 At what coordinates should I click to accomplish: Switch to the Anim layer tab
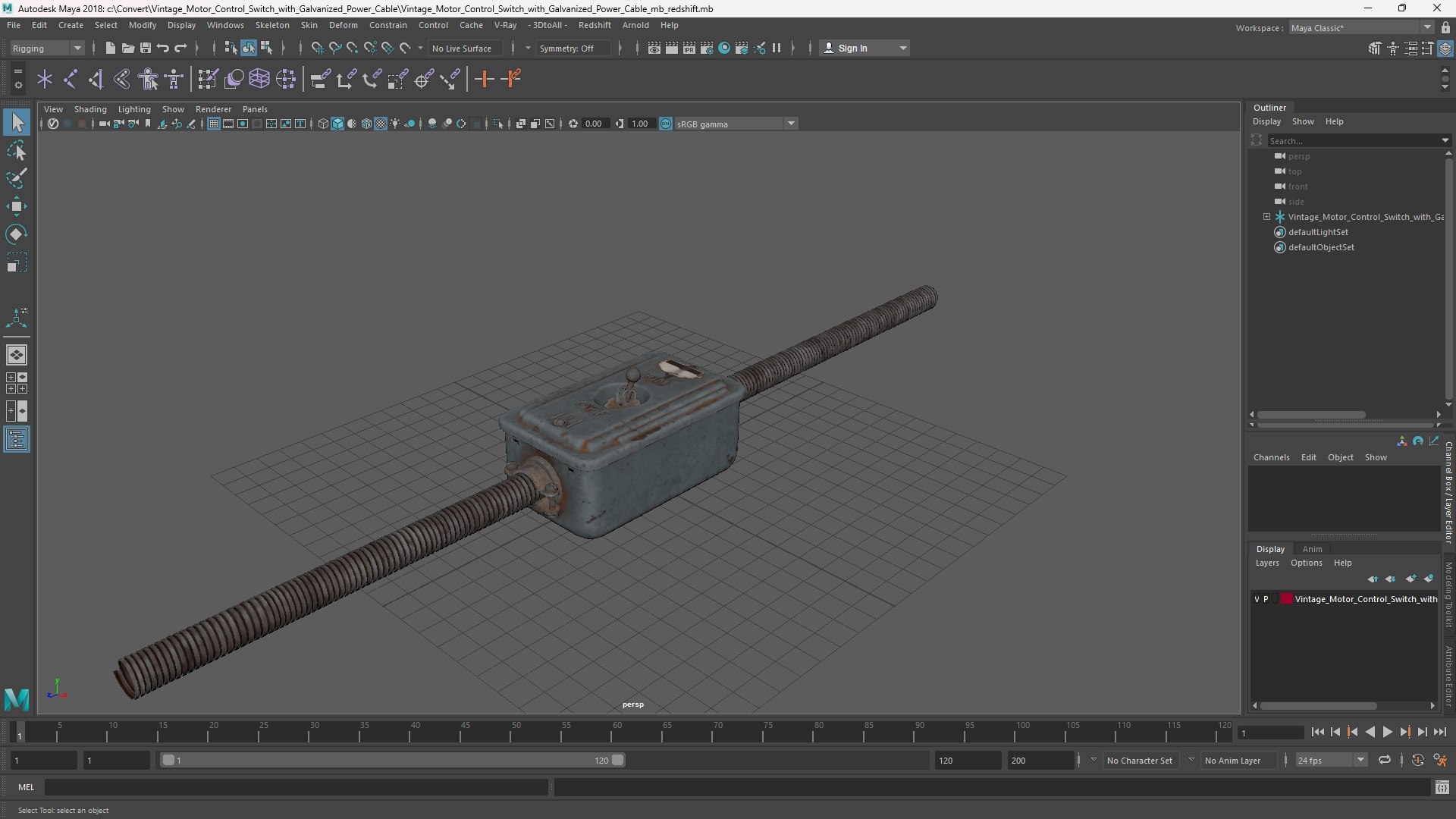(x=1312, y=549)
